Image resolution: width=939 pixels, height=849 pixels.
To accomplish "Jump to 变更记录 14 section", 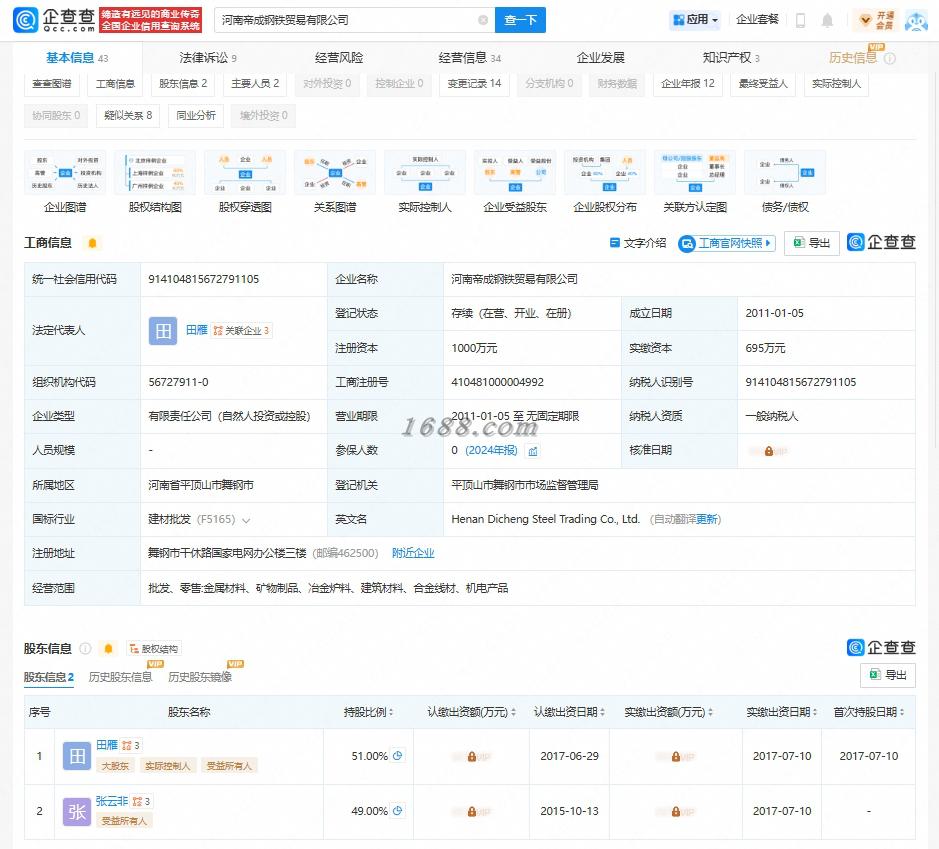I will (474, 84).
